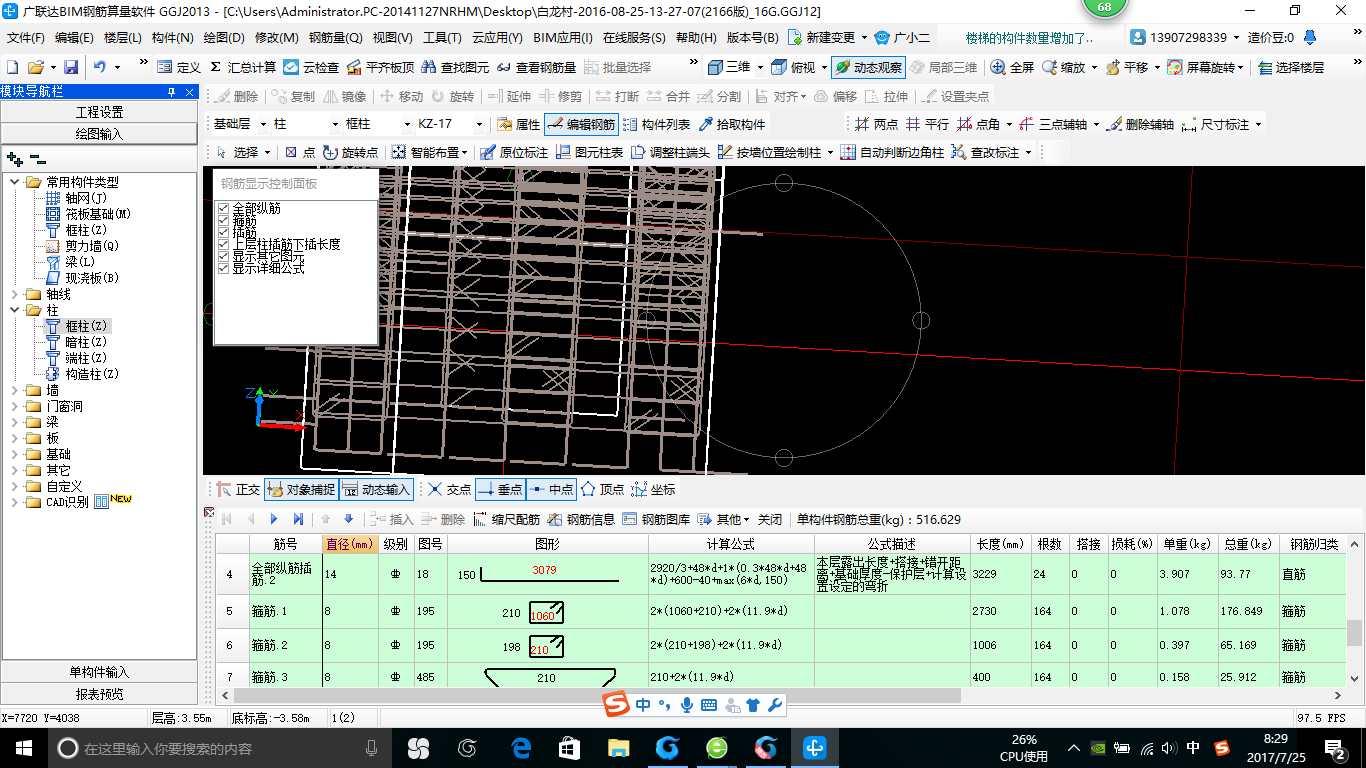Screen dimensions: 1366x768
Task: Open the 工具(T) menu
Action: click(442, 38)
